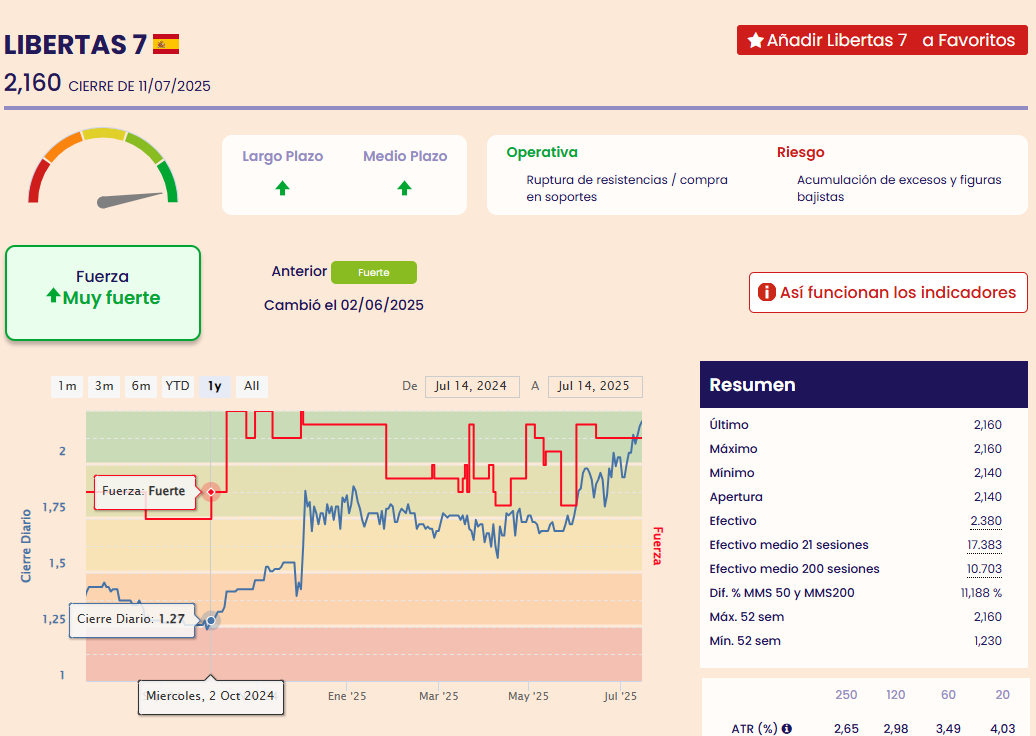The height and width of the screenshot is (736, 1036).
Task: Click the Resumen panel header
Action: [x=864, y=385]
